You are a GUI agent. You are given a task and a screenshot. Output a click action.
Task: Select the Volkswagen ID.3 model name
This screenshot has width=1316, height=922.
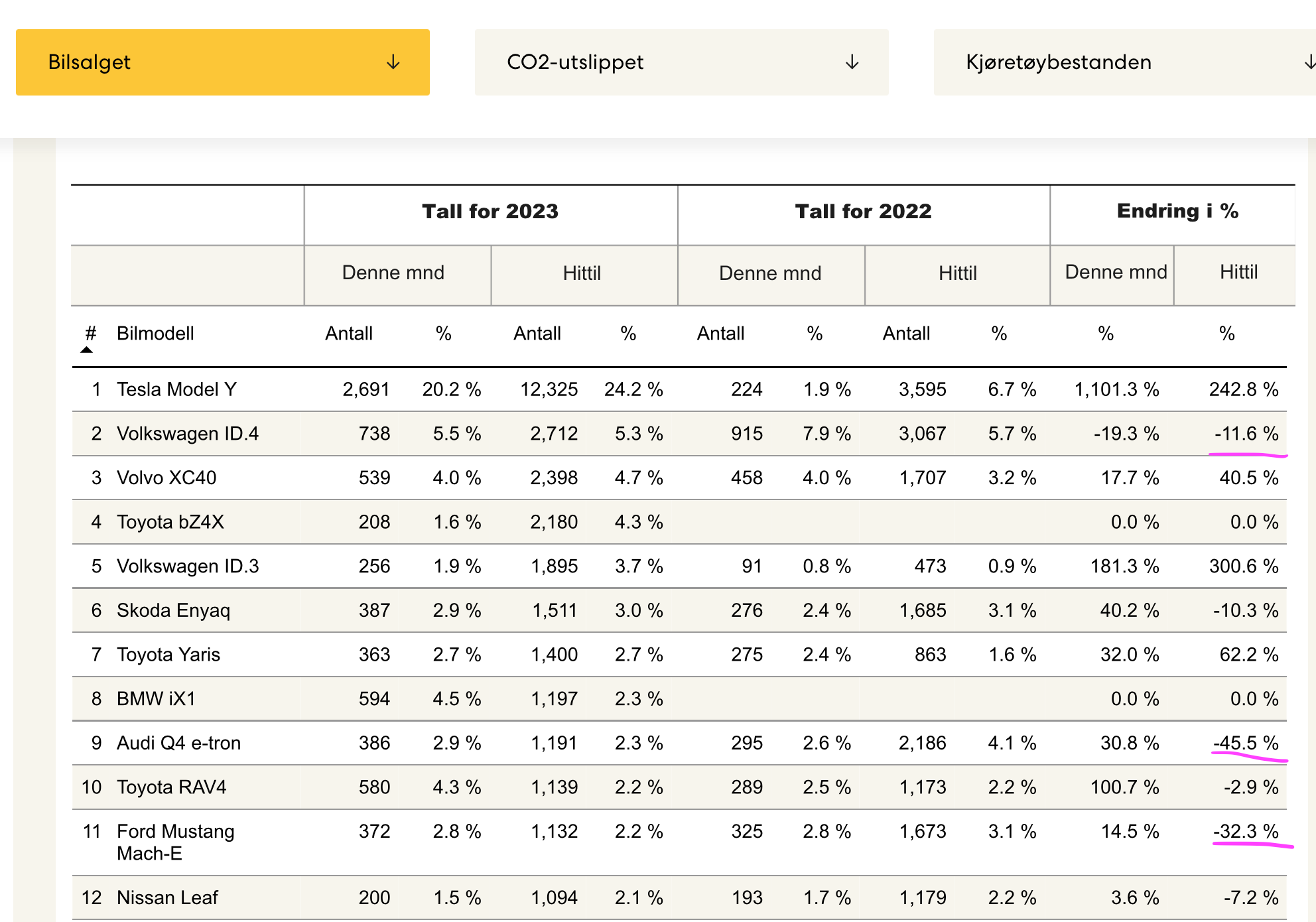(x=188, y=566)
